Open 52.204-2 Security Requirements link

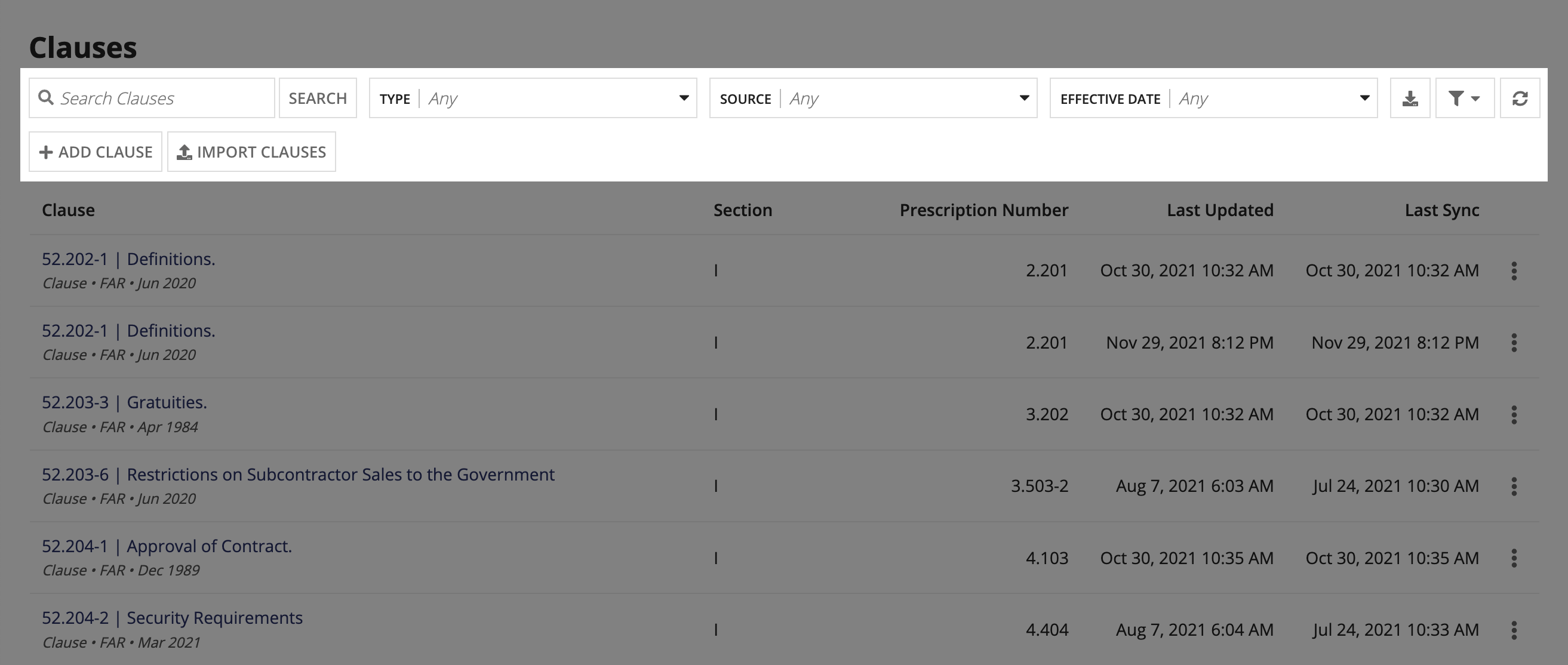[x=172, y=618]
